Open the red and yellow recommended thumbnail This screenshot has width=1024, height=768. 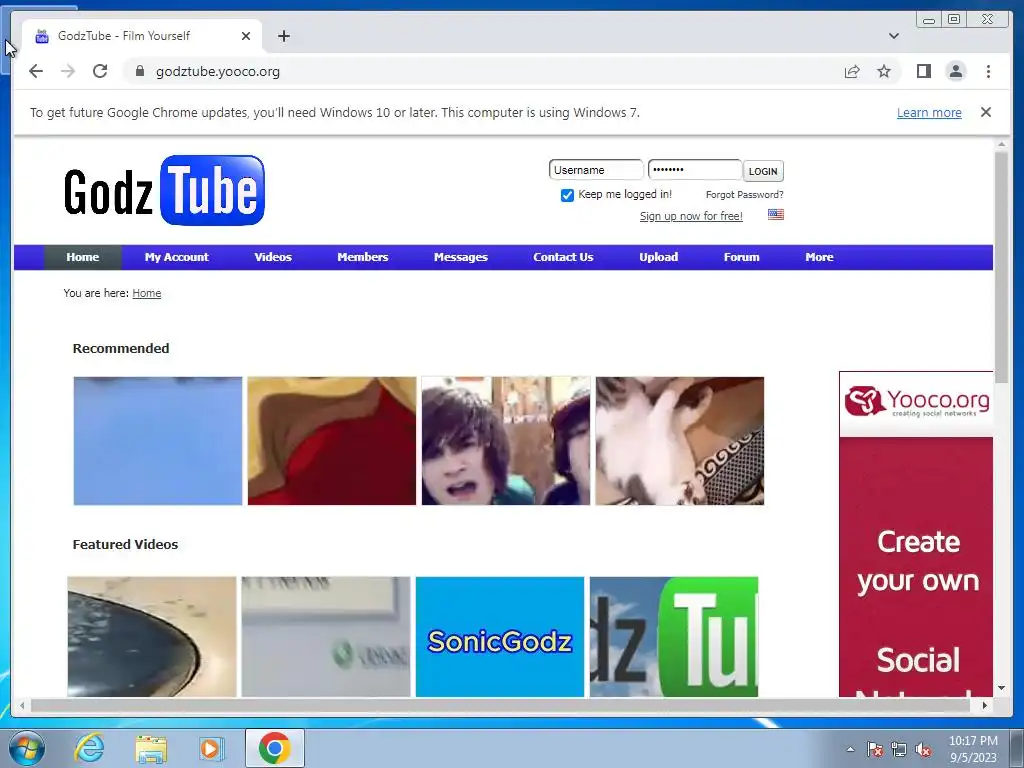tap(332, 441)
